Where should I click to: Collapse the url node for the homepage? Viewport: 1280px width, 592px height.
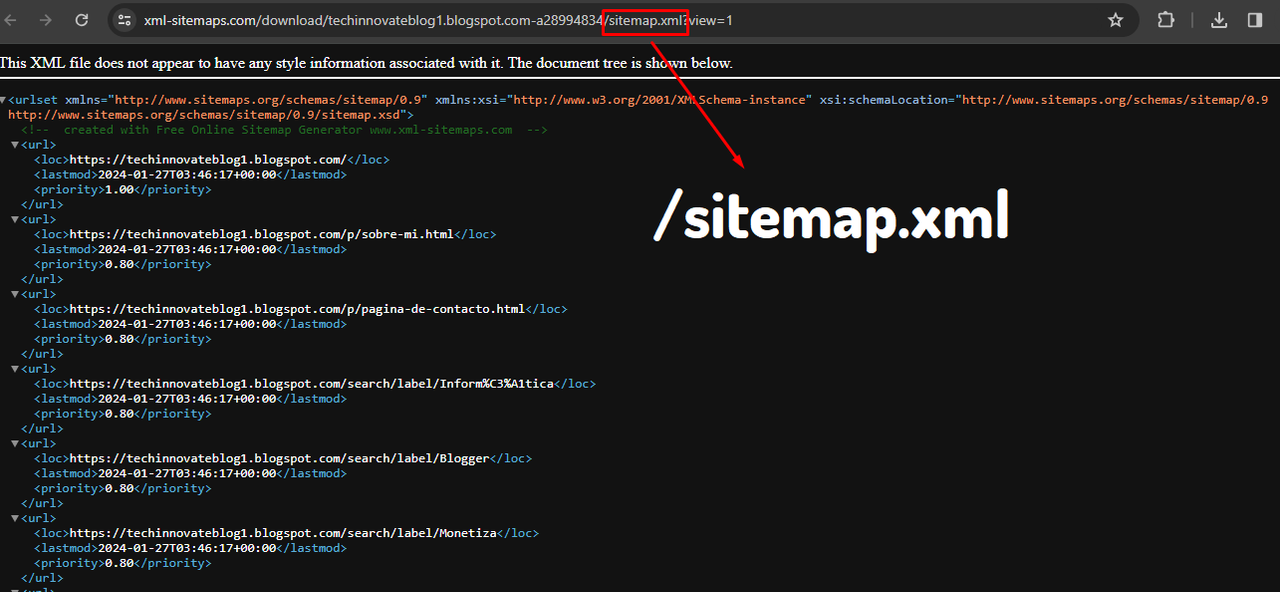tap(15, 145)
